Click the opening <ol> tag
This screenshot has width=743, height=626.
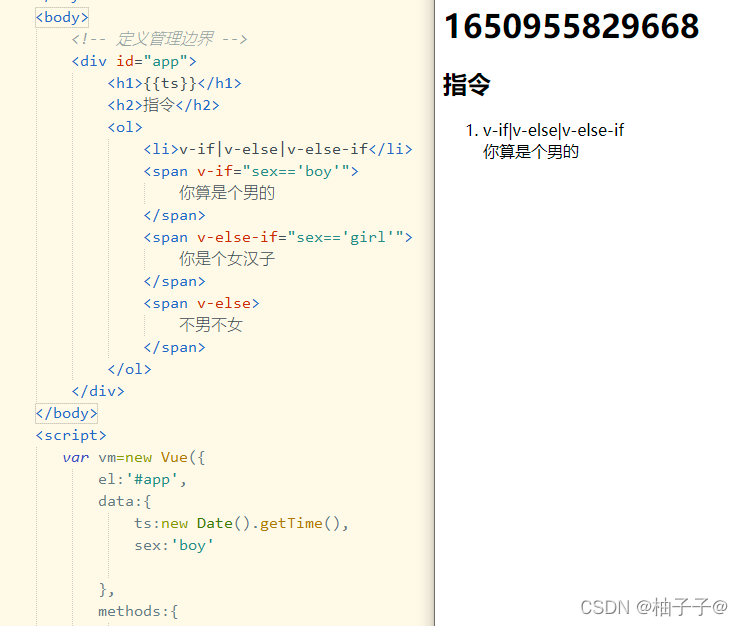point(125,127)
